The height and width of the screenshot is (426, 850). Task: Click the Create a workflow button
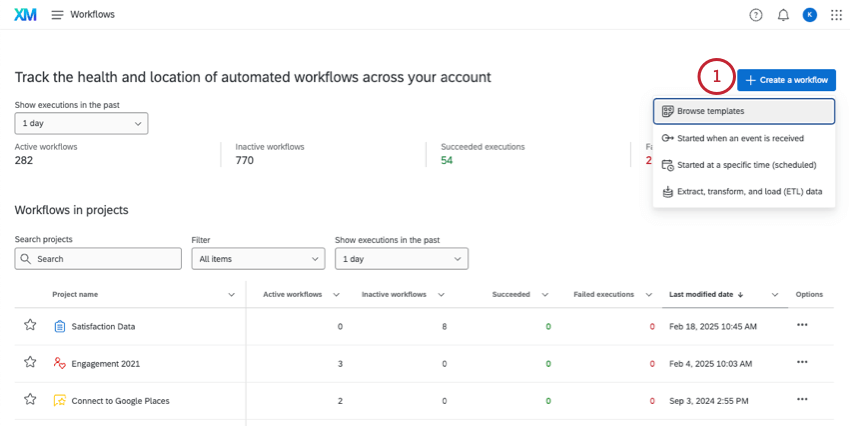pos(786,80)
